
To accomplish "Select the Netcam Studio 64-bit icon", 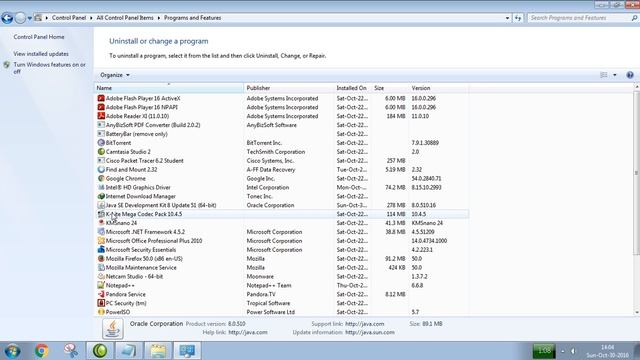I will click(x=101, y=276).
